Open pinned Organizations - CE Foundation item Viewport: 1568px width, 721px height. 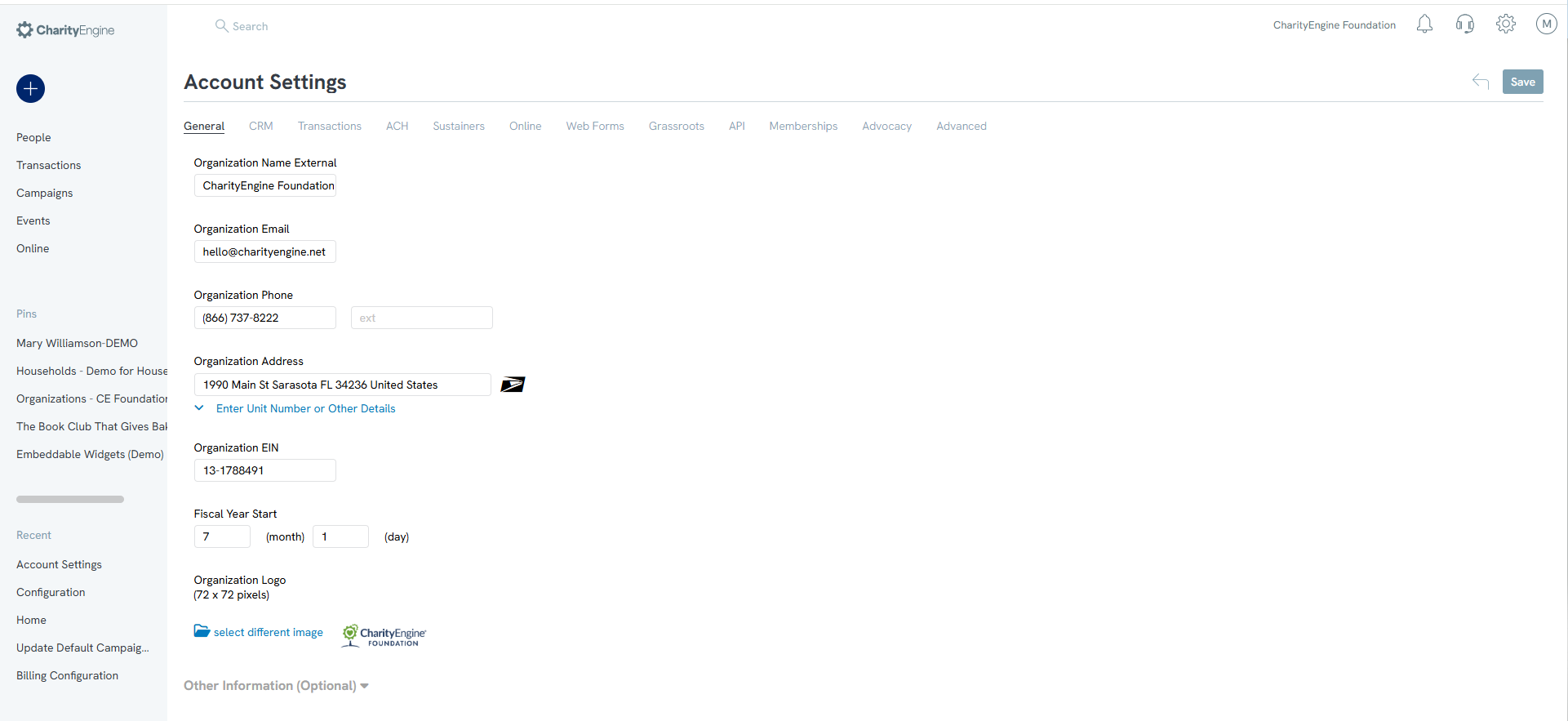point(91,398)
